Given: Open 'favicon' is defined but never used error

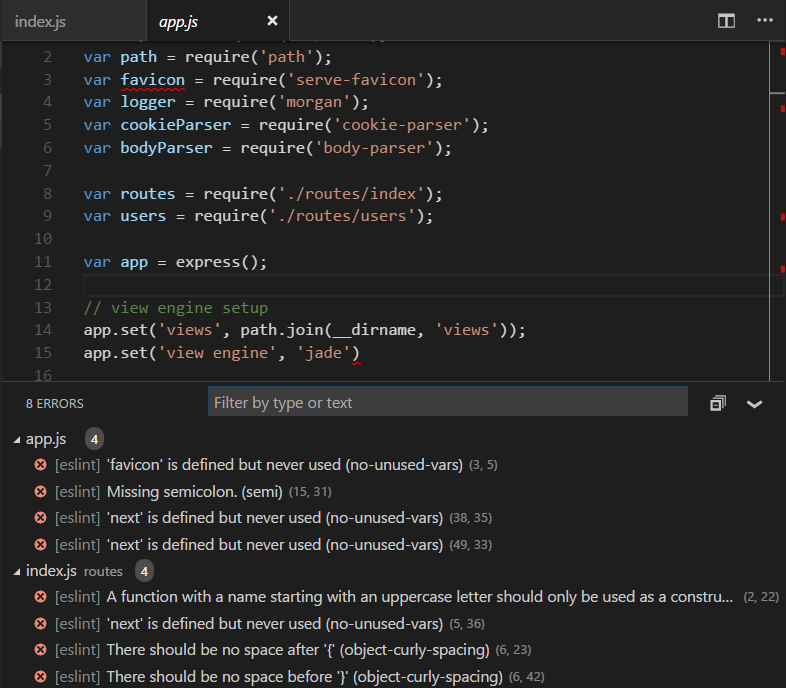Looking at the screenshot, I should click(x=285, y=465).
